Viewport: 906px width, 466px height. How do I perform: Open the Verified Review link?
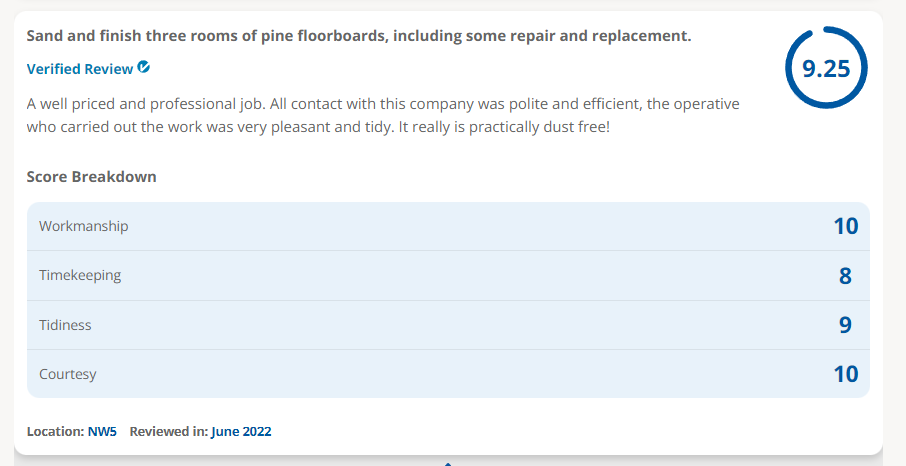(x=80, y=69)
